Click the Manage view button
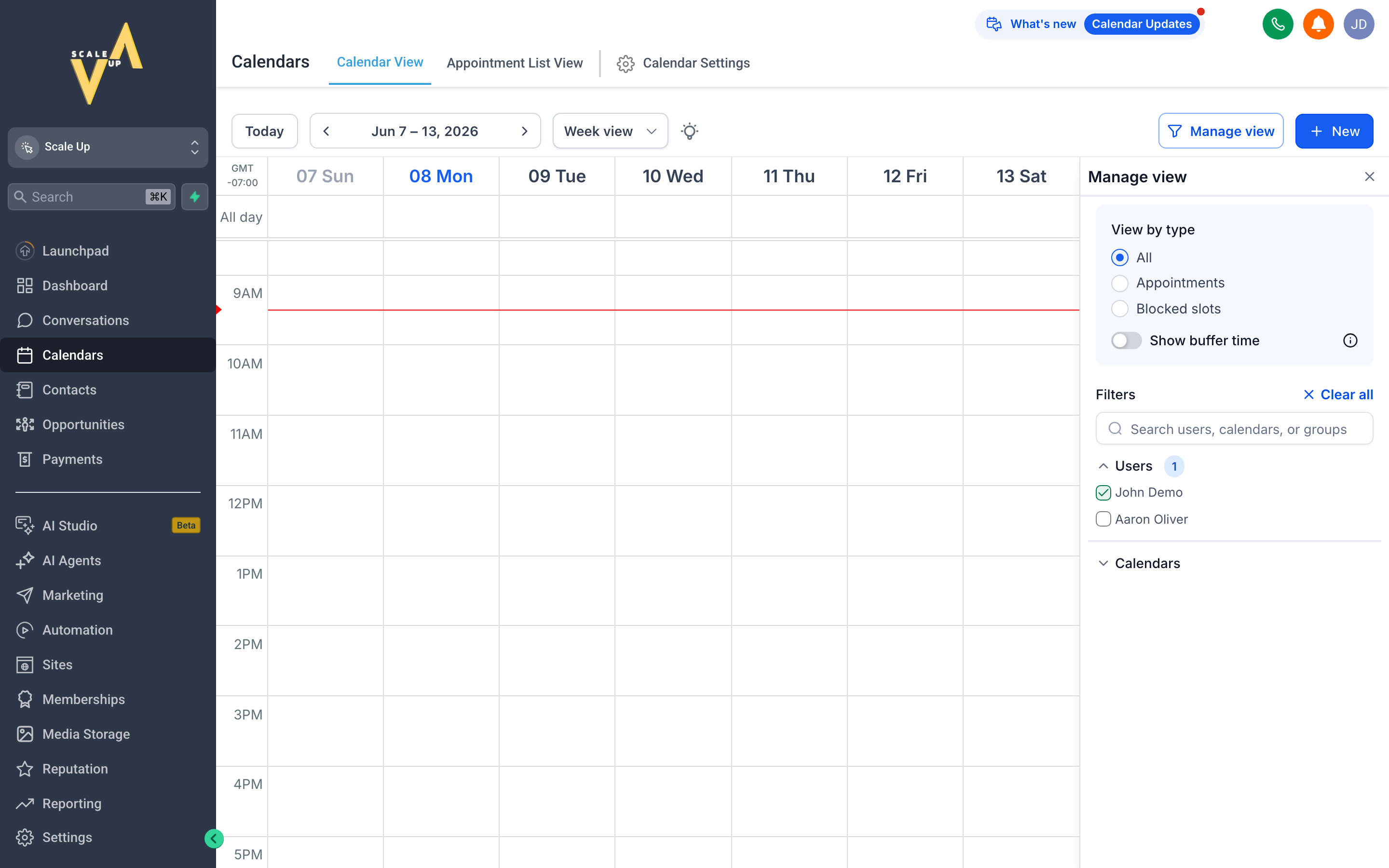This screenshot has height=868, width=1389. tap(1221, 131)
